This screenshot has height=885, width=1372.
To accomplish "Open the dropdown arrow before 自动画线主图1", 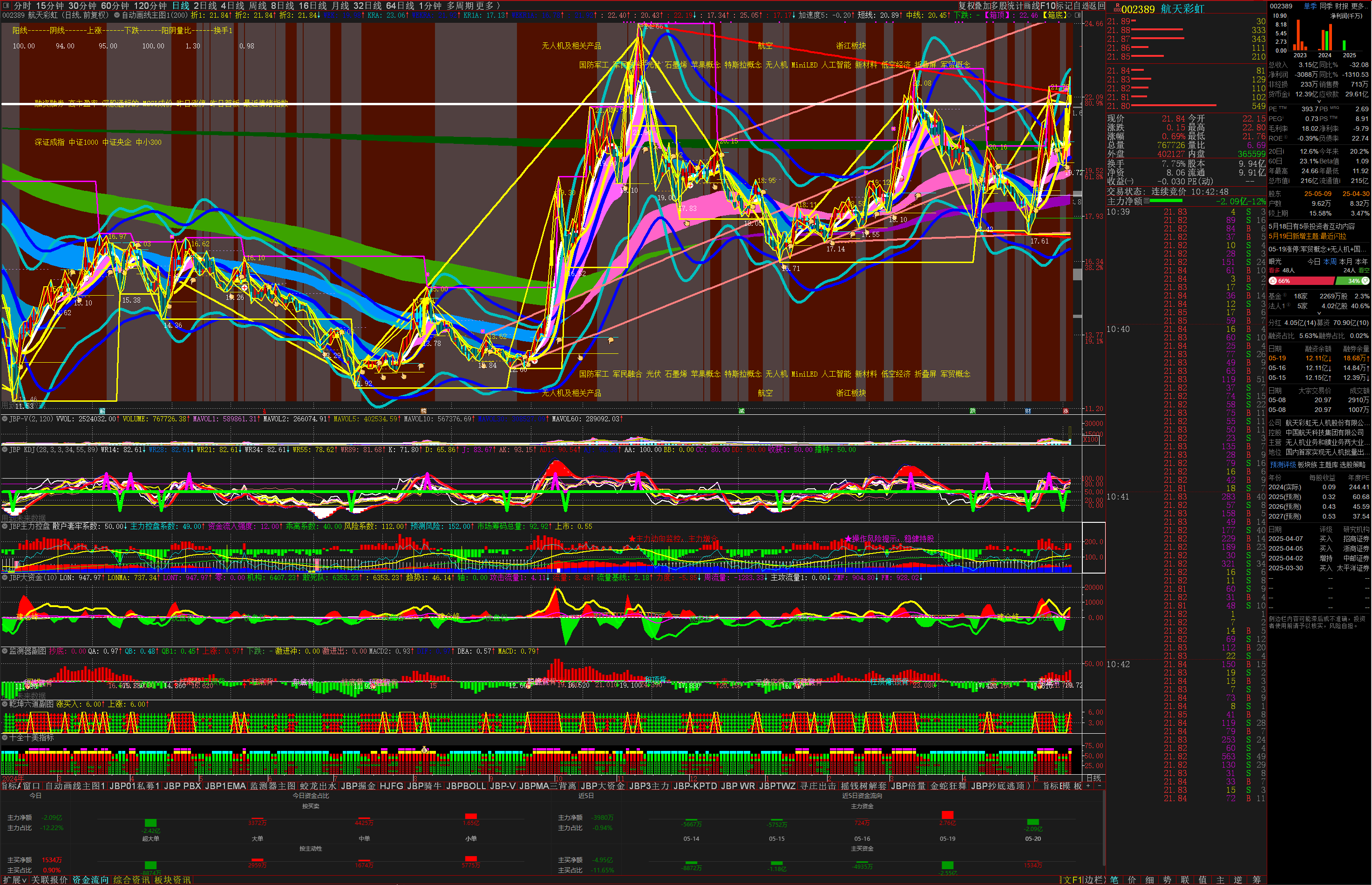I will pyautogui.click(x=117, y=15).
